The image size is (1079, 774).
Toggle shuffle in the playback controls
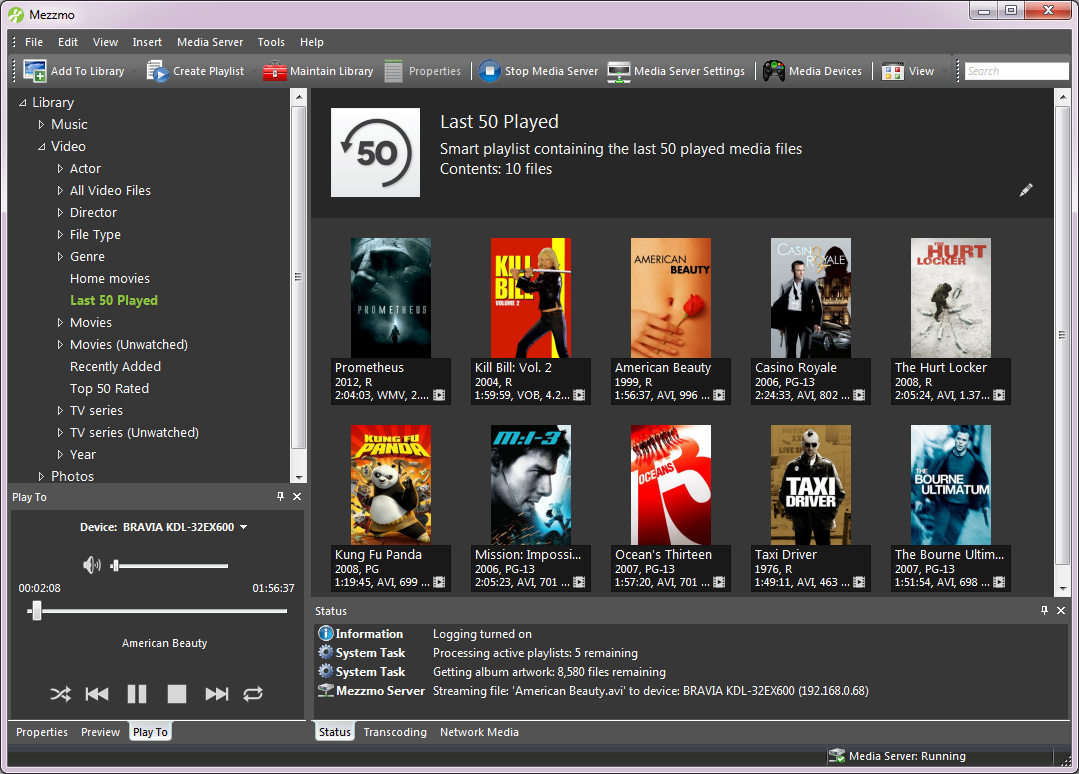click(59, 693)
